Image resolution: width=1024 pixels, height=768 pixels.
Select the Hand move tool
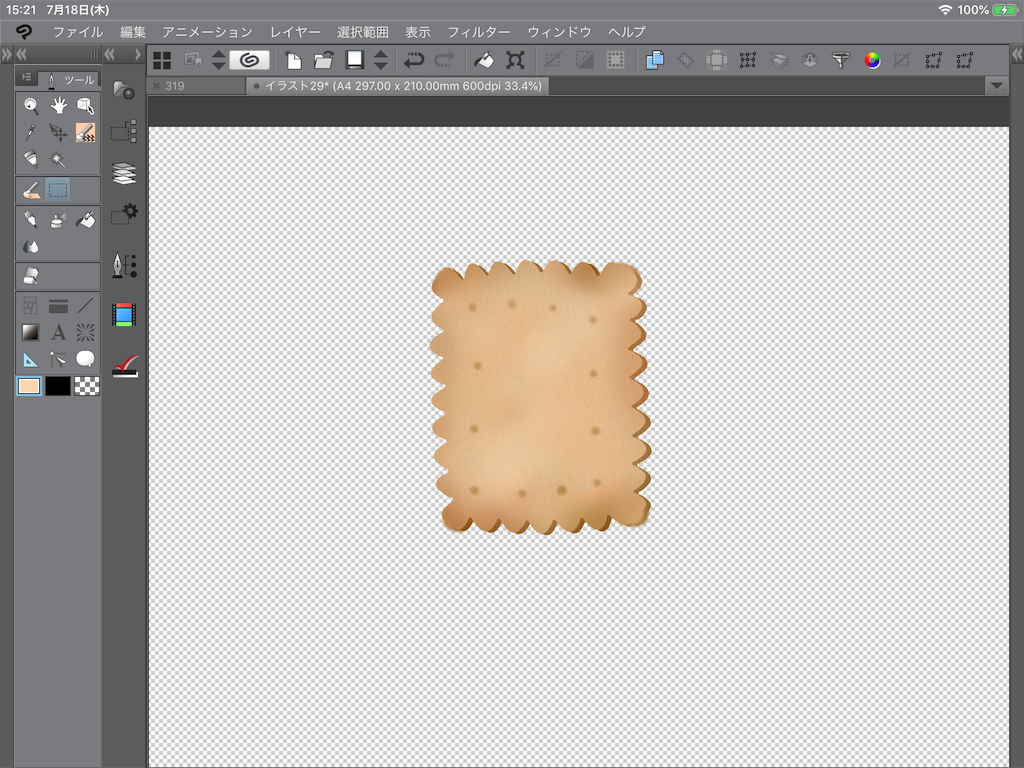58,105
